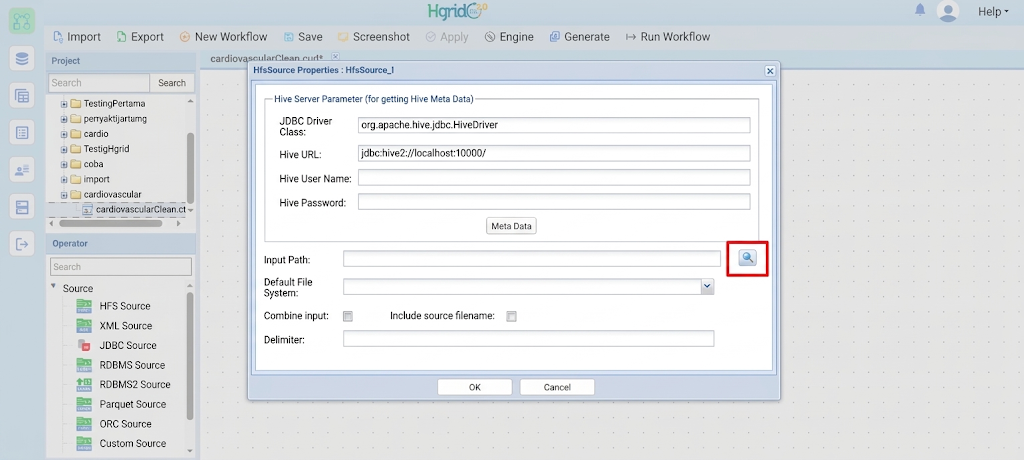Select the HFS Source operator icon
The width and height of the screenshot is (1024, 460).
(x=84, y=306)
